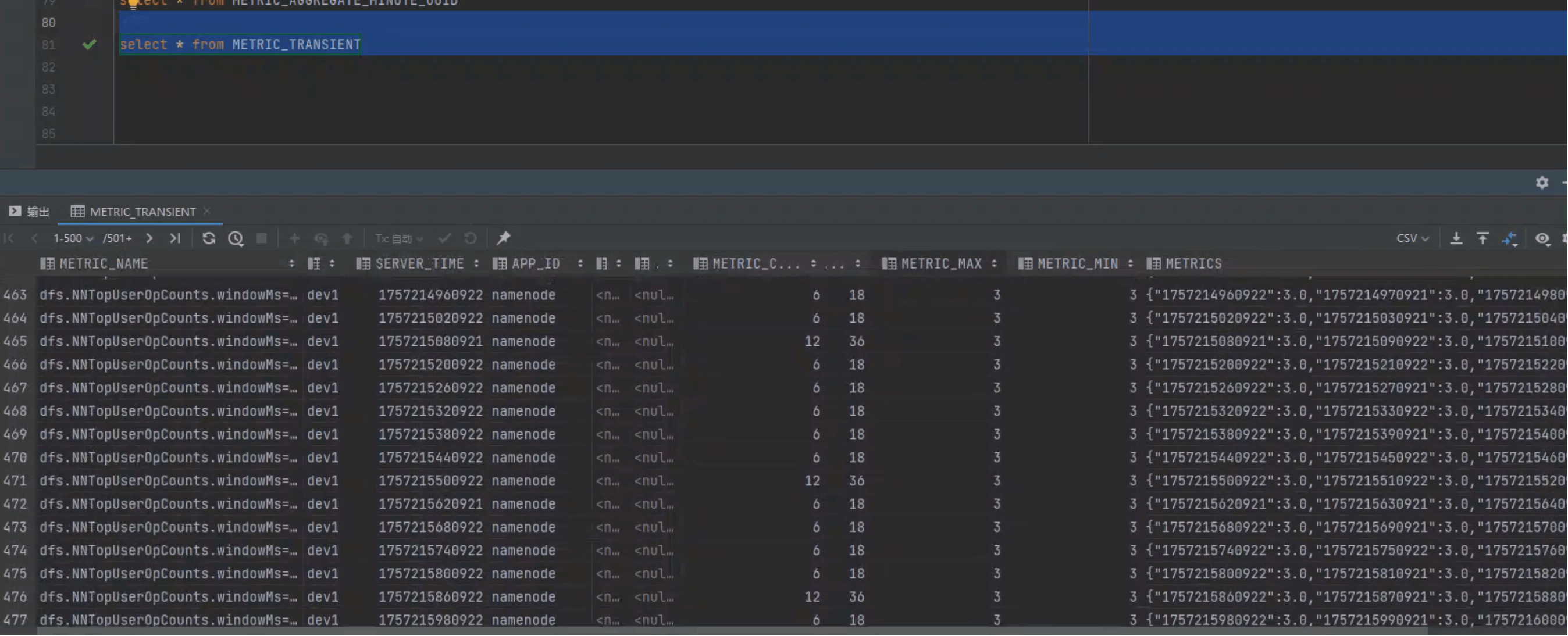Screen dimensions: 1568x636
Task: Sort by the METRIC_NAME column arrows
Action: tap(291, 263)
